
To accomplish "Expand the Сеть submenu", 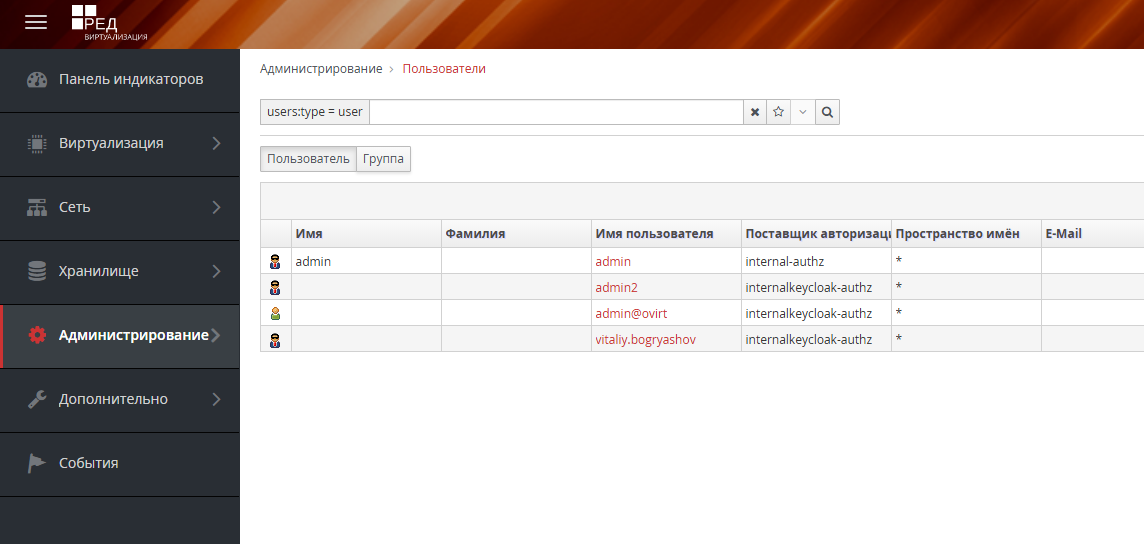I will click(120, 208).
